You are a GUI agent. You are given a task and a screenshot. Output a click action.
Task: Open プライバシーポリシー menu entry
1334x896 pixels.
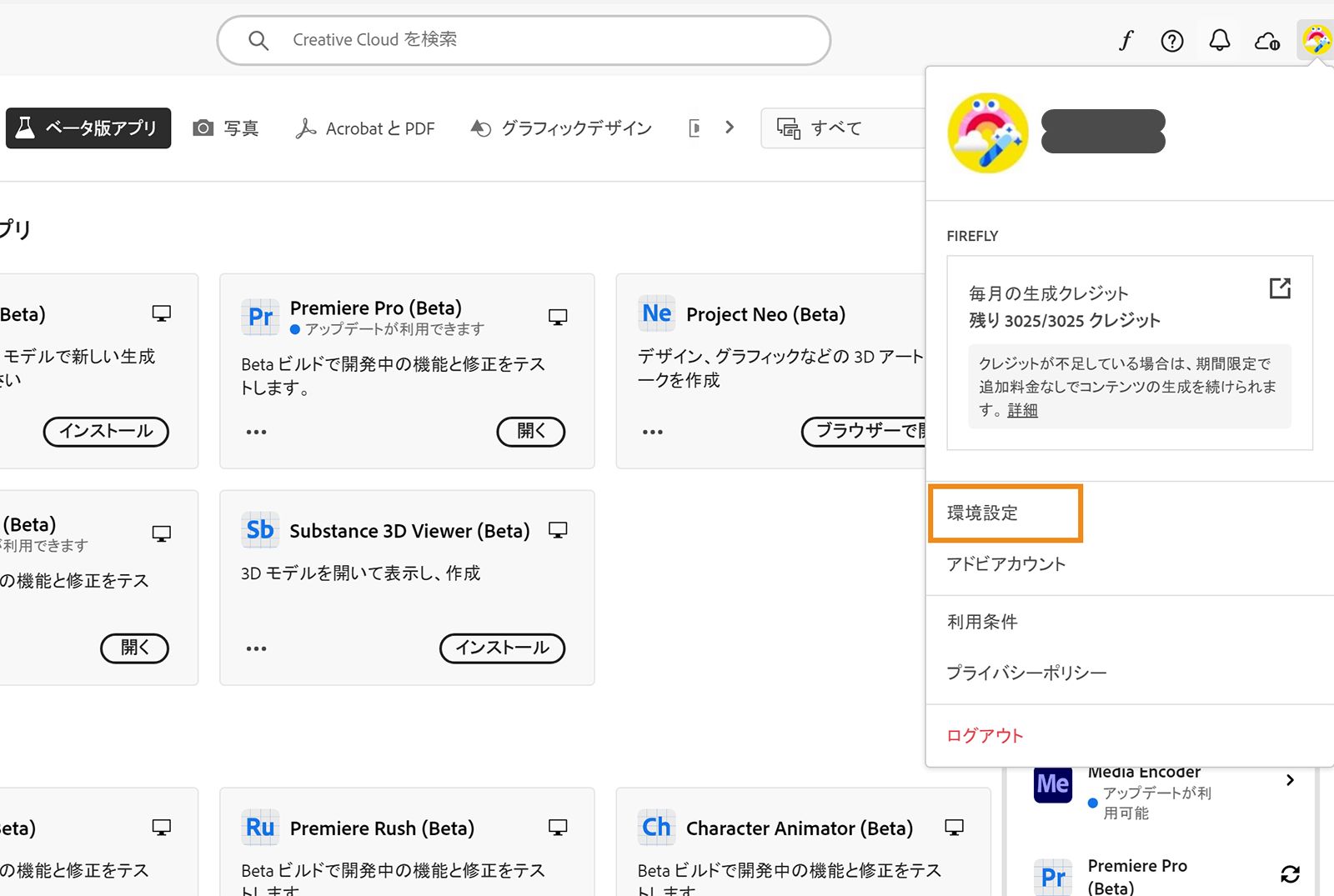click(x=1026, y=673)
